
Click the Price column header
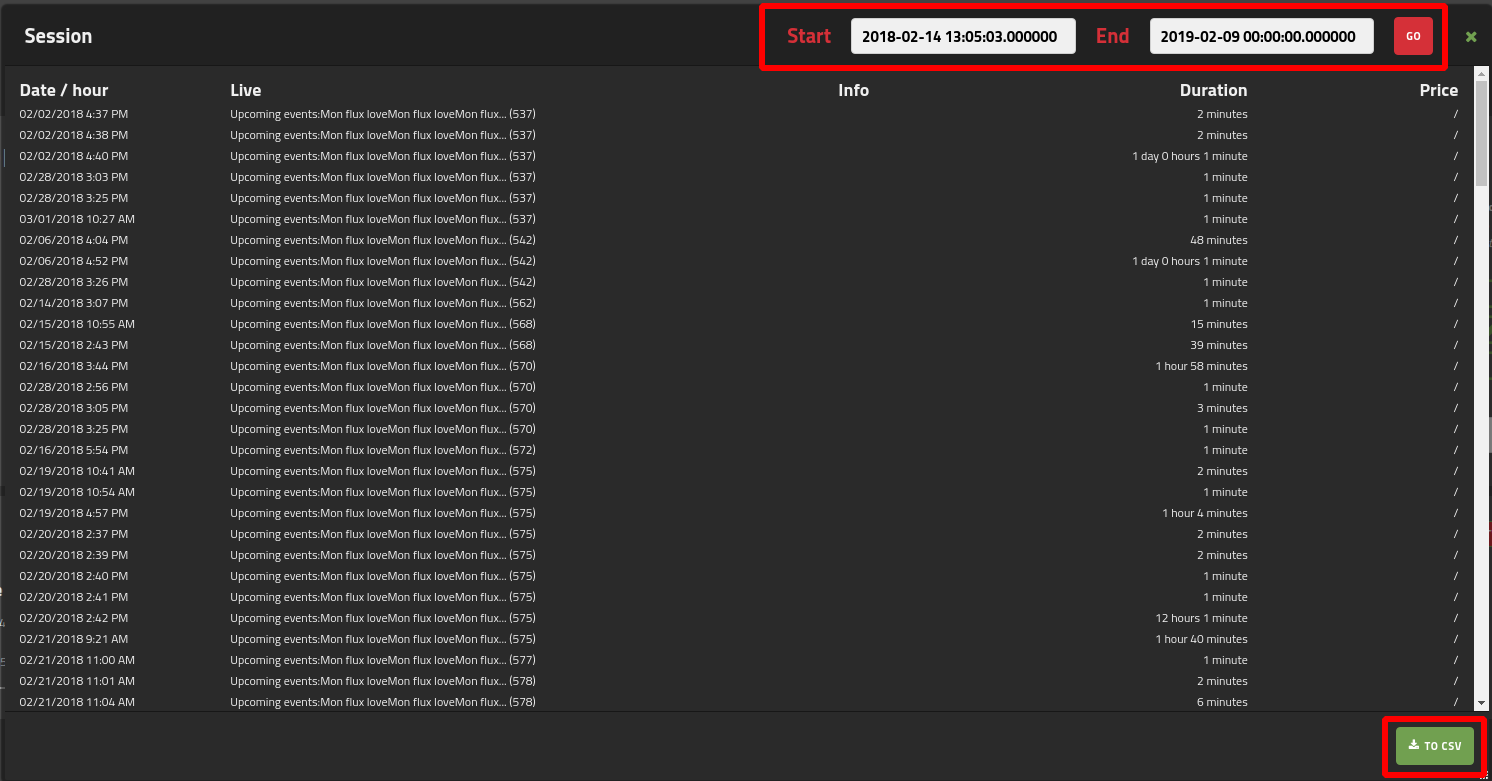1439,90
